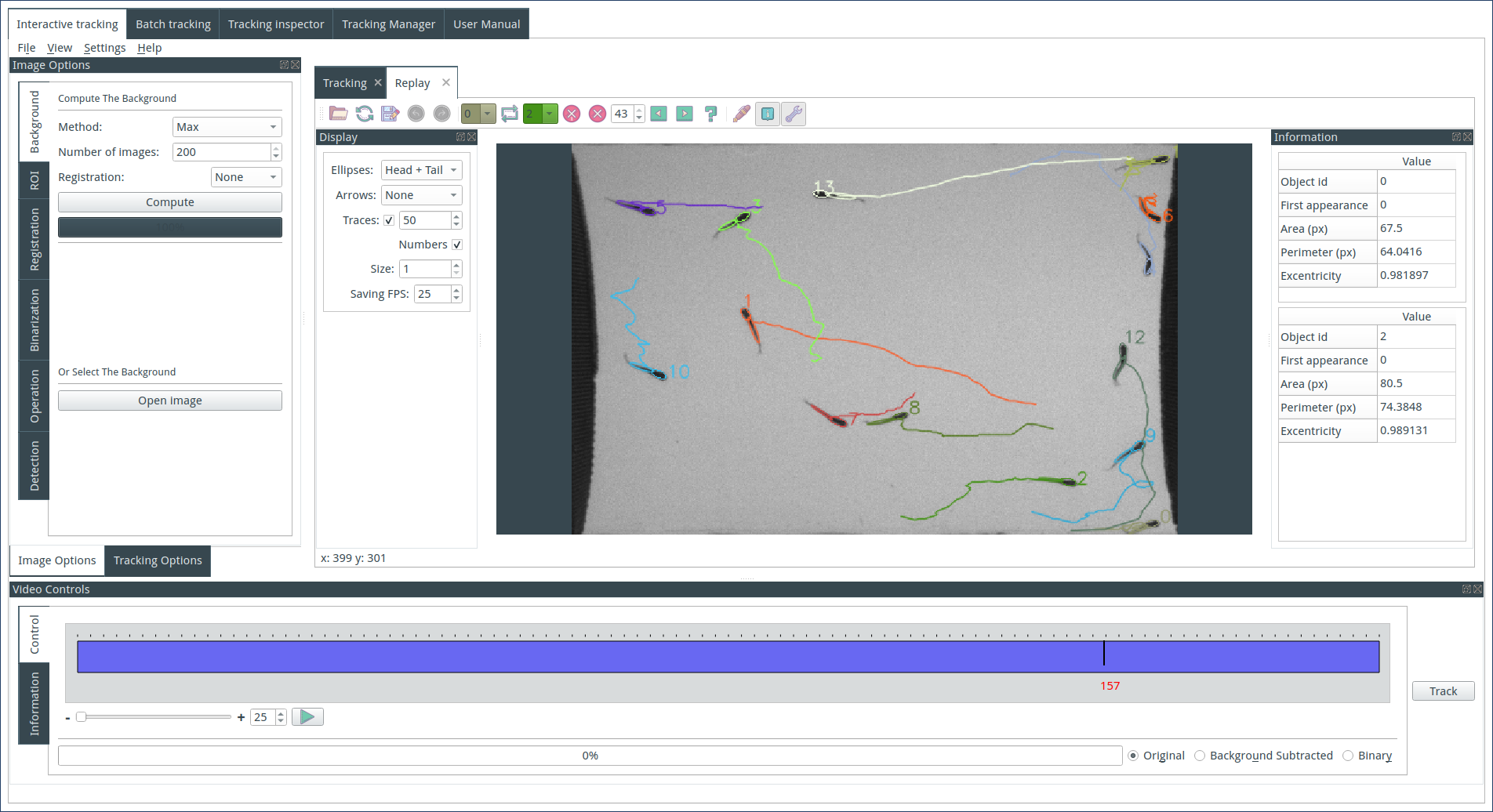The height and width of the screenshot is (812, 1493).
Task: Toggle the information panel icon
Action: coord(768,114)
